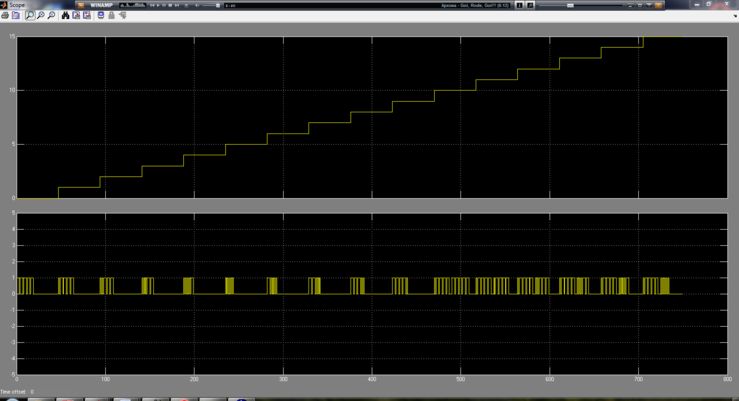Toggle the second Winamp mode button after title
The height and width of the screenshot is (401, 739).
click(531, 5)
